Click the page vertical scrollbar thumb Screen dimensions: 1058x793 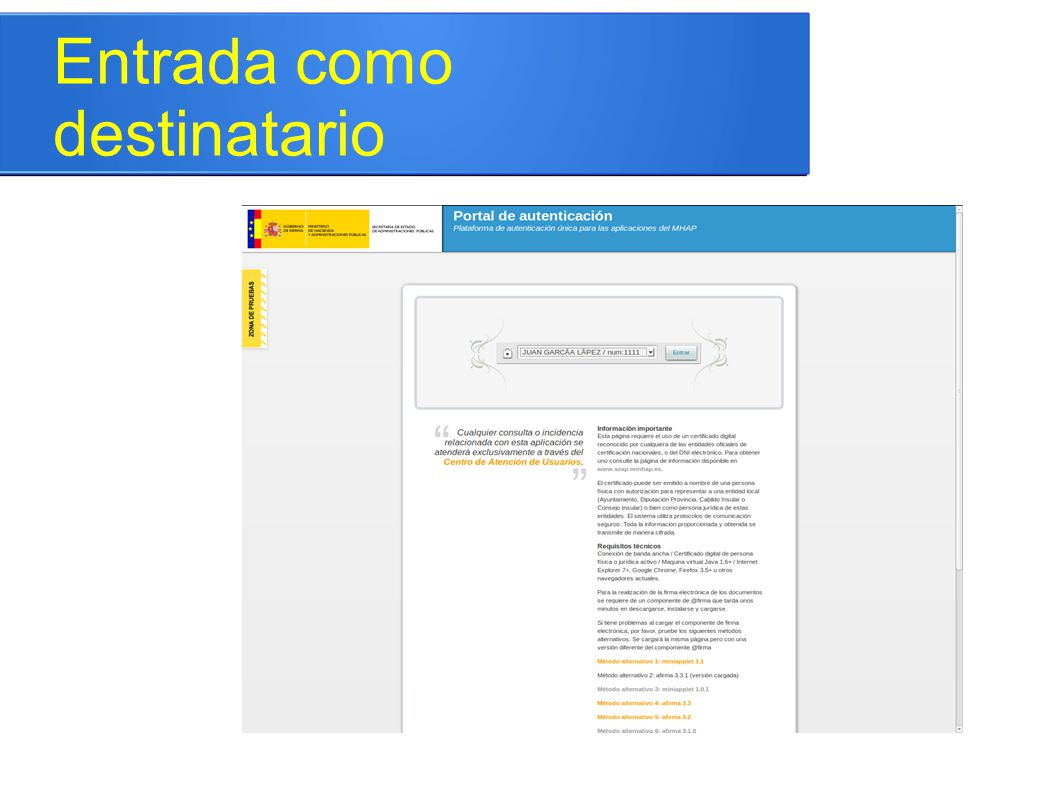[959, 391]
